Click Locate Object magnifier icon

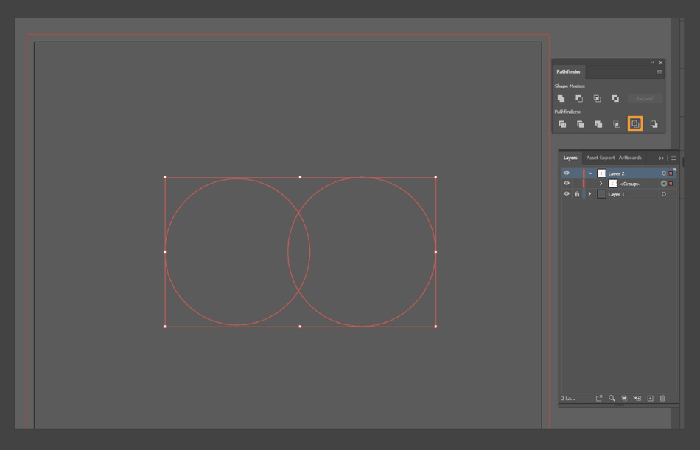point(612,398)
